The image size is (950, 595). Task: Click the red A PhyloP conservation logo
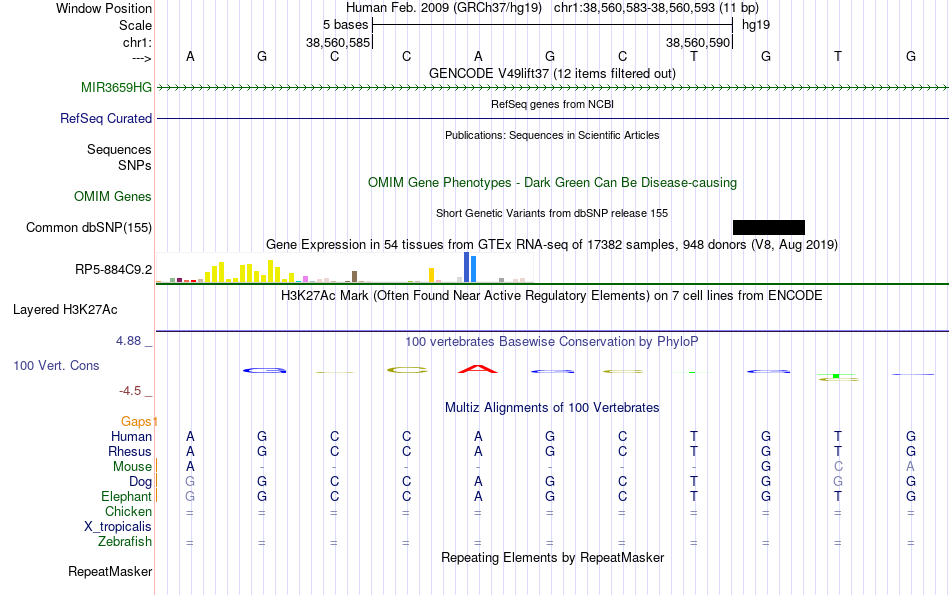pos(478,369)
